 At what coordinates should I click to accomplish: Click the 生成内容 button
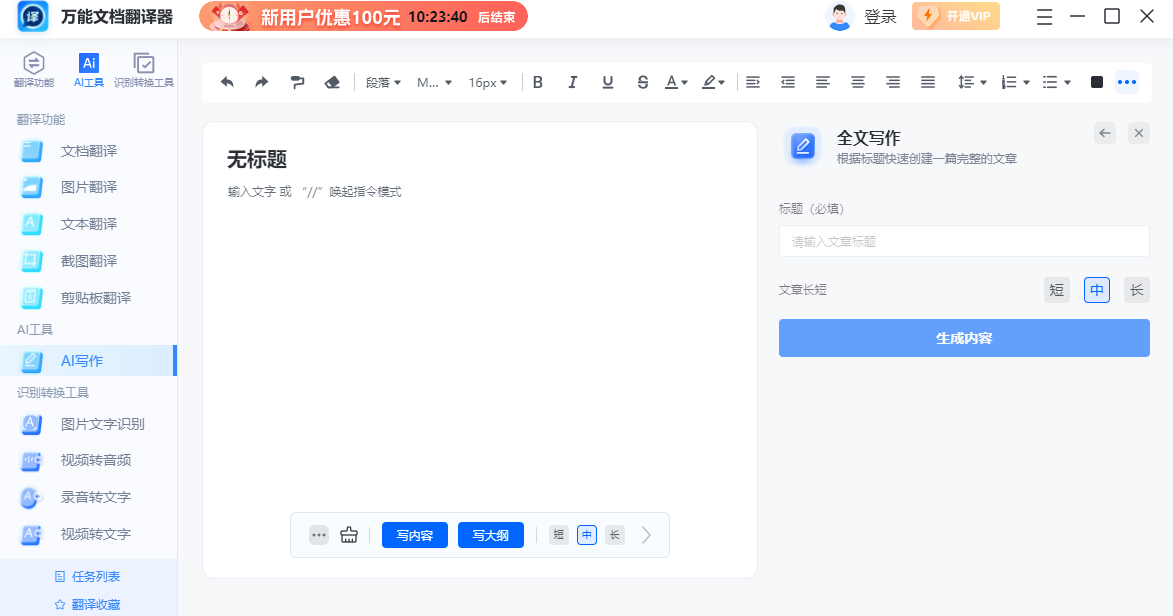(964, 338)
